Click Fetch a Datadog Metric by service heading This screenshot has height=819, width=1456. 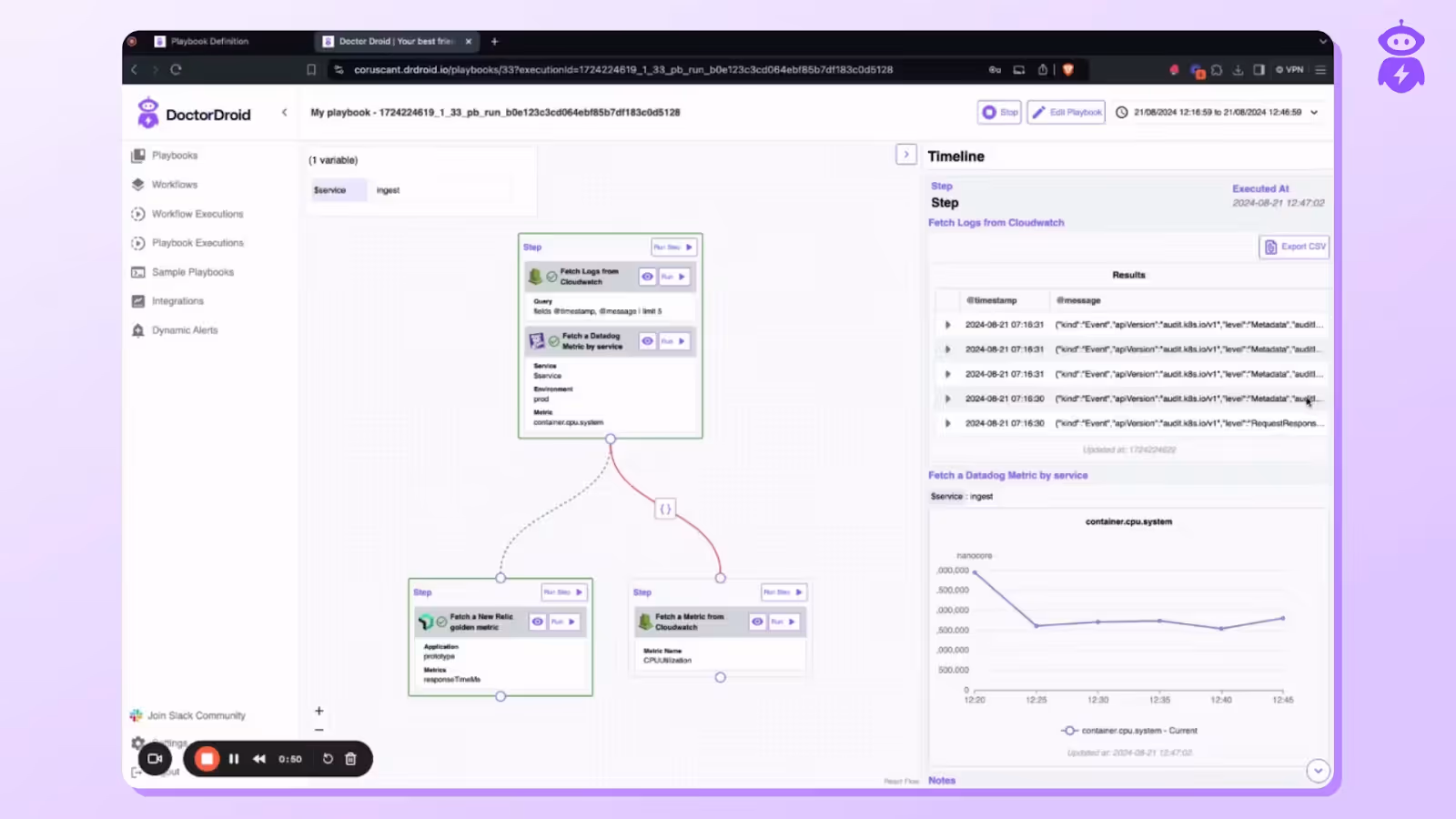[1007, 475]
